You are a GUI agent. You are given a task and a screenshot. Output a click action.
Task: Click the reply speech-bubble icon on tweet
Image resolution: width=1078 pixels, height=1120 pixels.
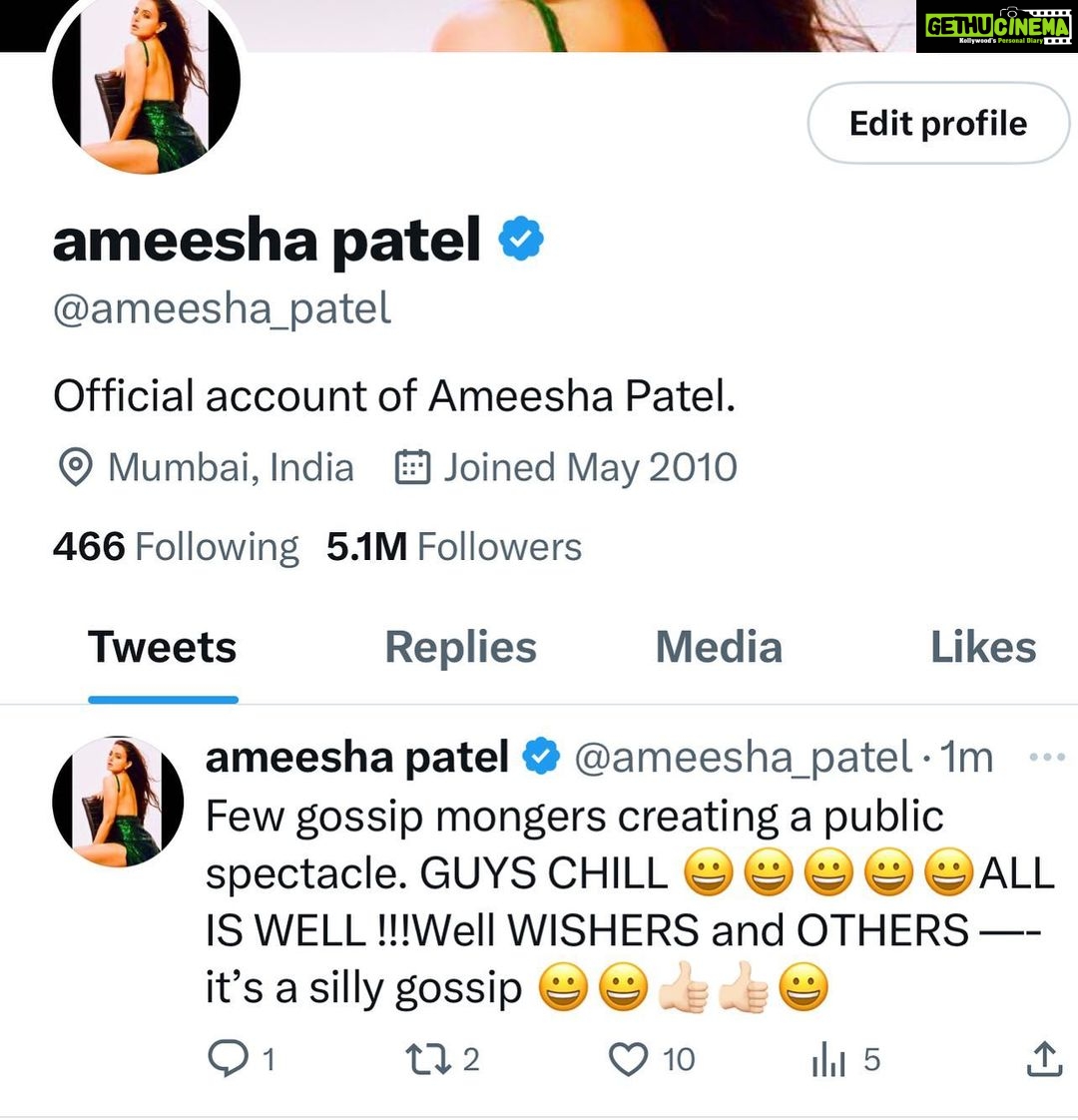point(228,1058)
